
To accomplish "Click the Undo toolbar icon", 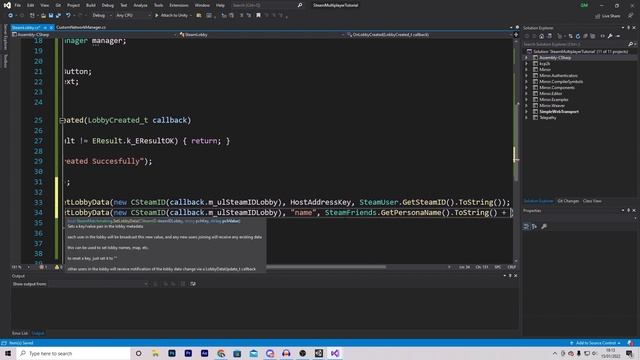I will pos(68,16).
